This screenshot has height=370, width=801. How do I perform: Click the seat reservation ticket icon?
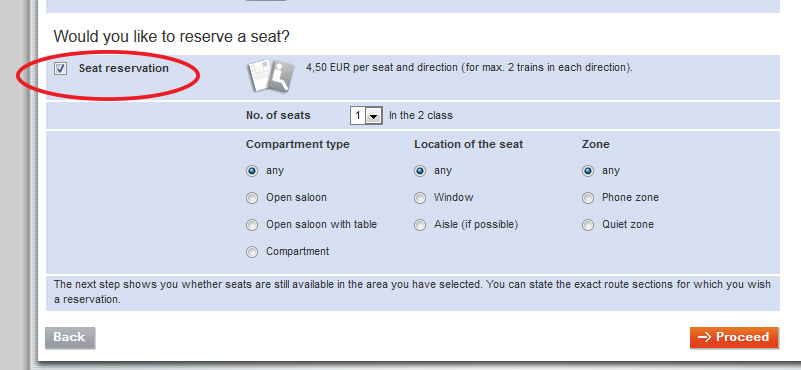coord(271,77)
